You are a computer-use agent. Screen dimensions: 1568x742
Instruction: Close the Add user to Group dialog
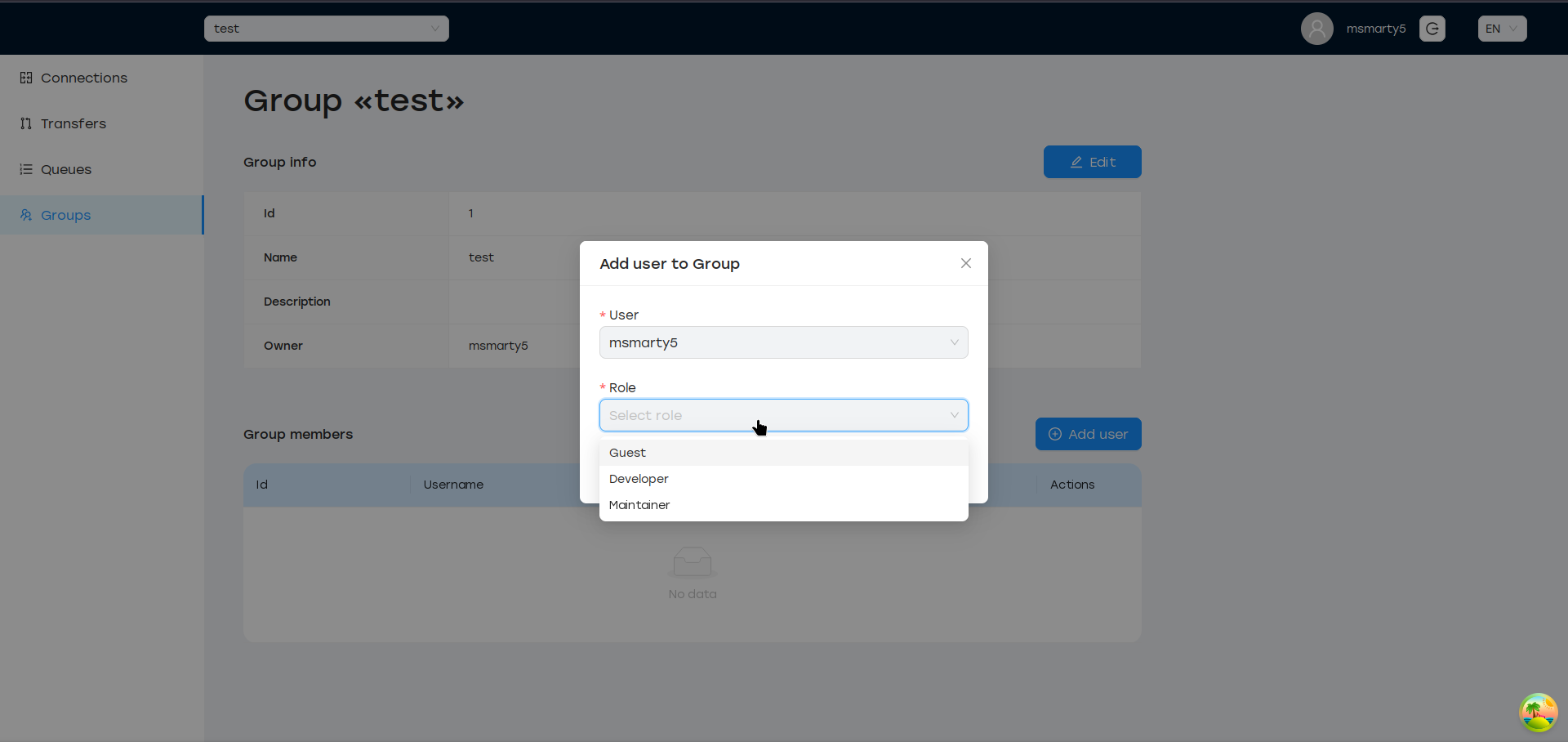pos(965,263)
